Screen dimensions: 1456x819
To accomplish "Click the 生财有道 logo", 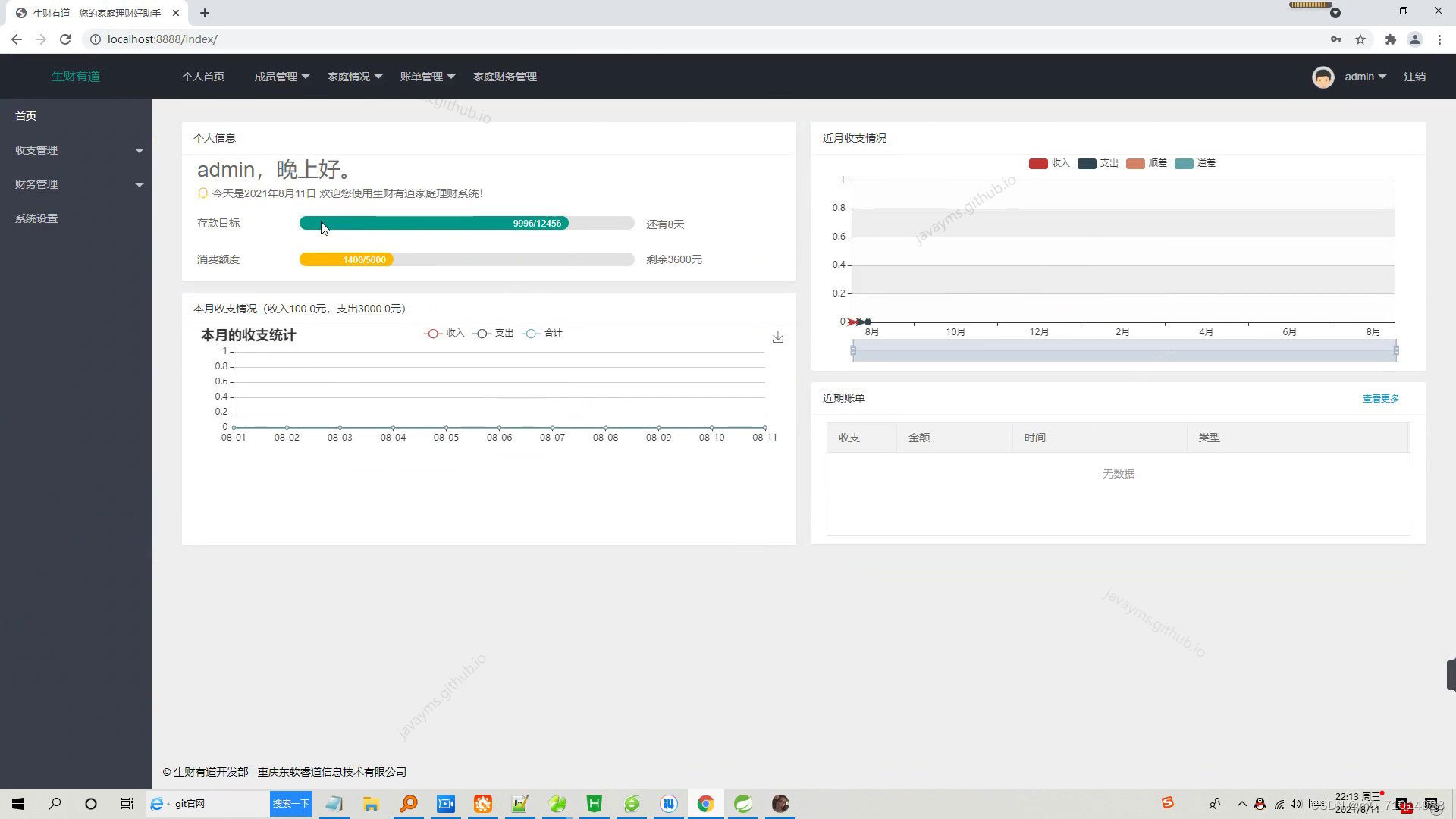I will click(x=75, y=77).
